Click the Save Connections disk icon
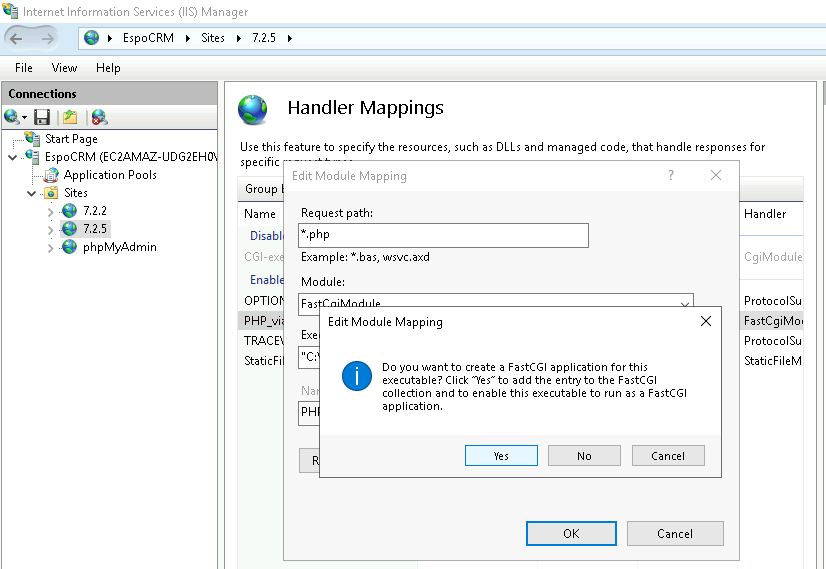The width and height of the screenshot is (826, 569). (x=42, y=117)
